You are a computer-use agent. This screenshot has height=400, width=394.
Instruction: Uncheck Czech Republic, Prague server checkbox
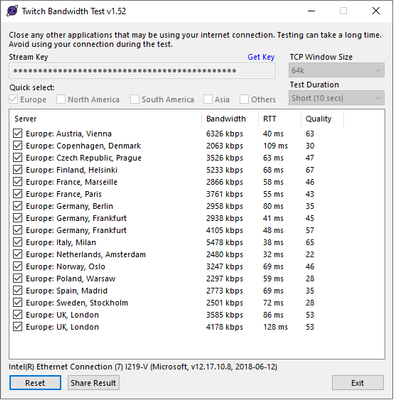click(17, 158)
